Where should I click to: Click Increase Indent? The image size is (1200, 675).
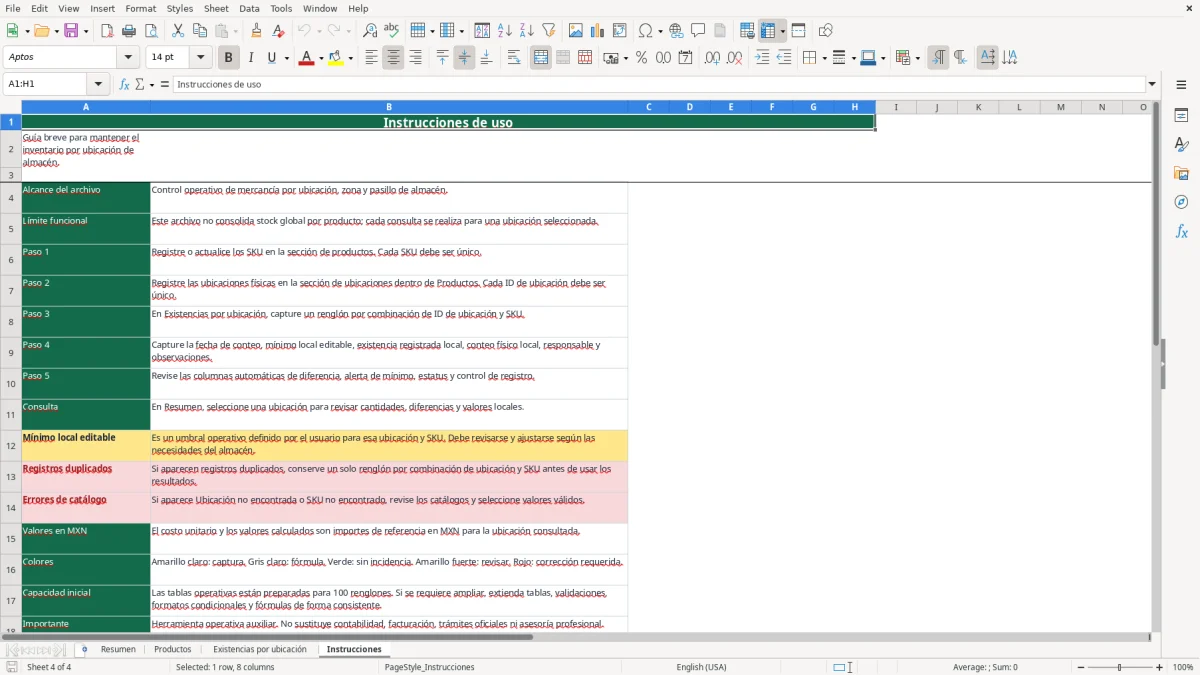point(762,58)
